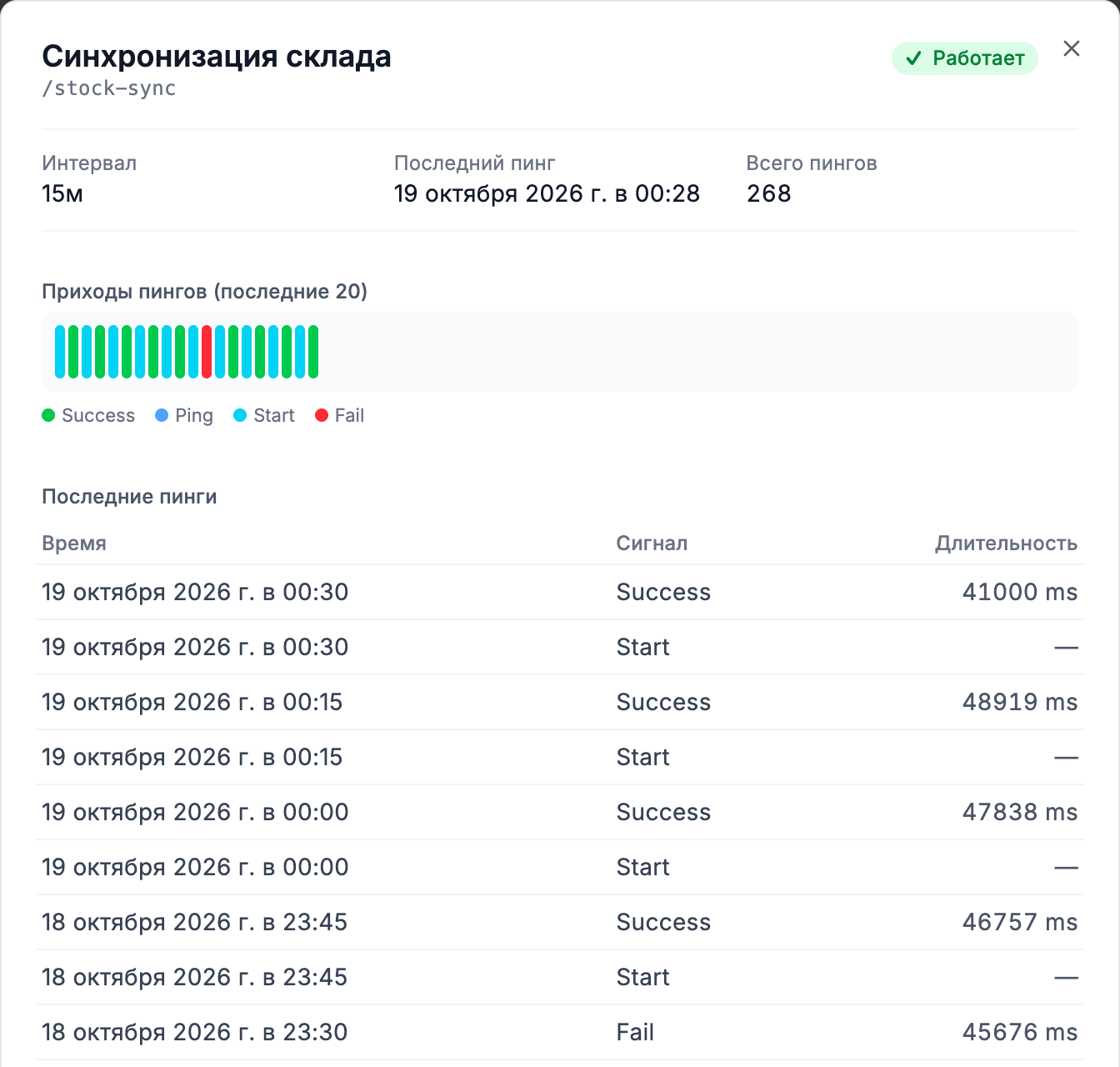
Task: Click the Start legend label
Action: click(x=274, y=415)
